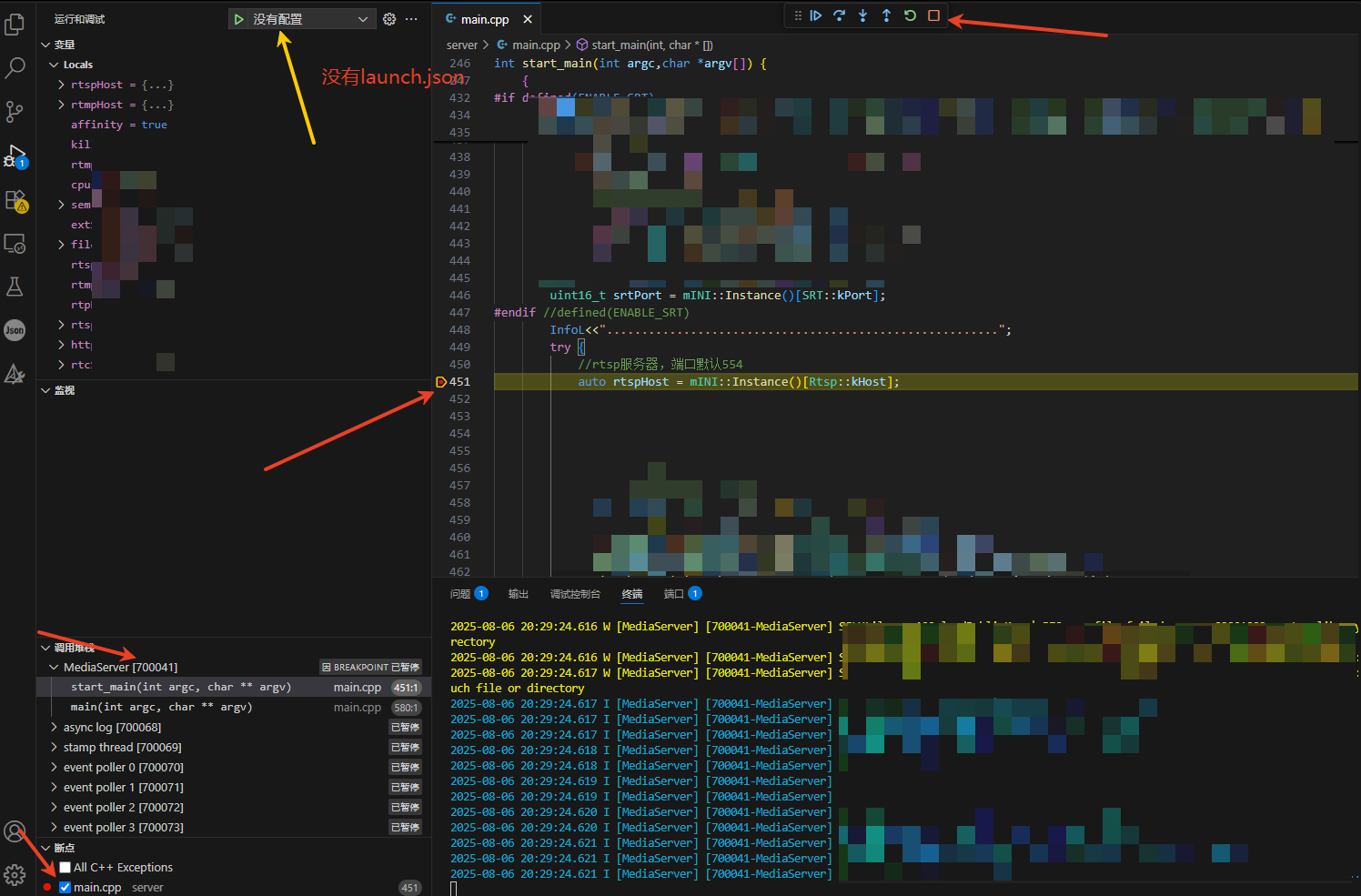Screen dimensions: 1361x896
Task: Open launch.json via debug gear icon
Action: point(389,19)
